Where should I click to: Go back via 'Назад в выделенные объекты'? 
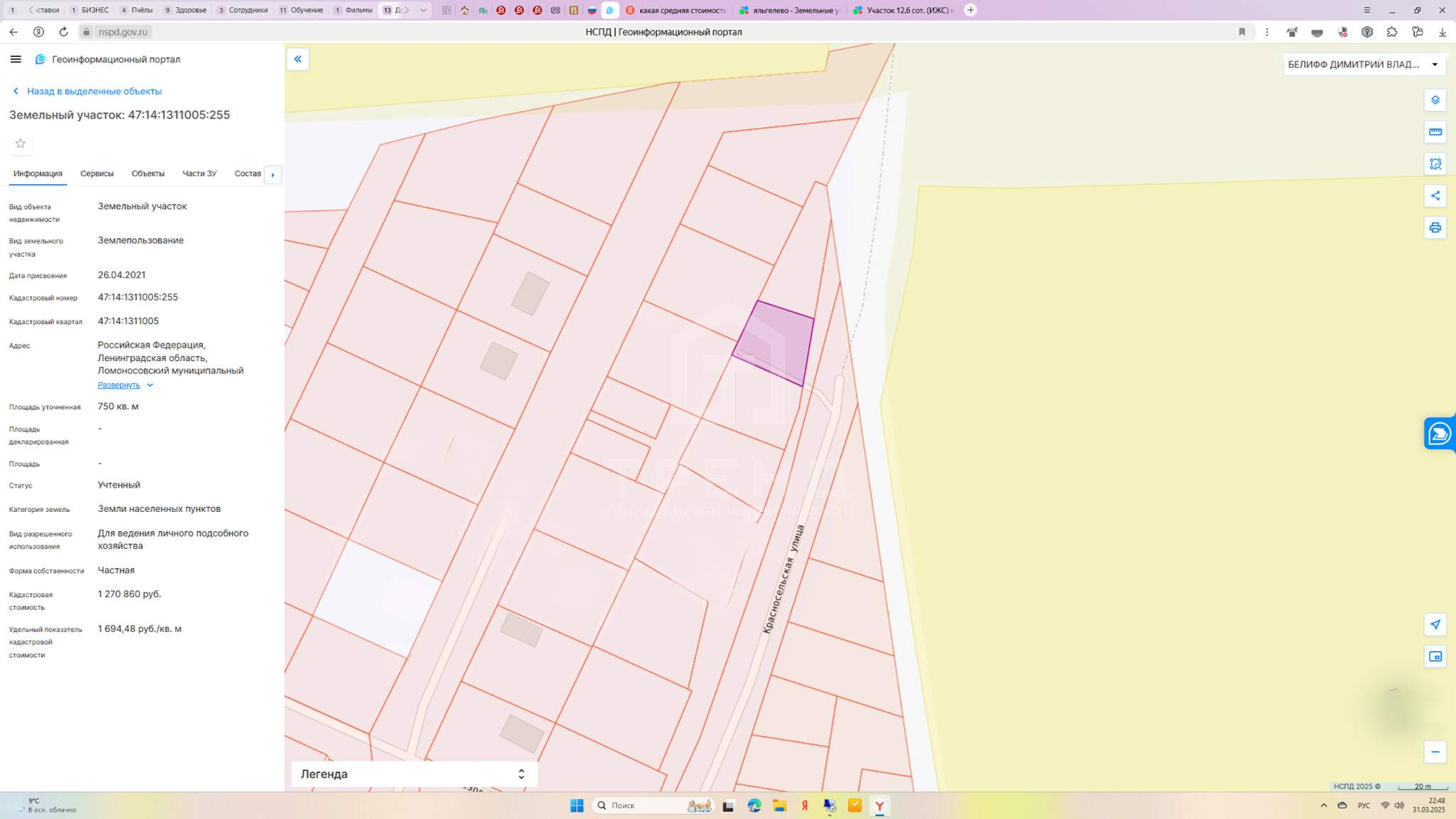[x=87, y=91]
